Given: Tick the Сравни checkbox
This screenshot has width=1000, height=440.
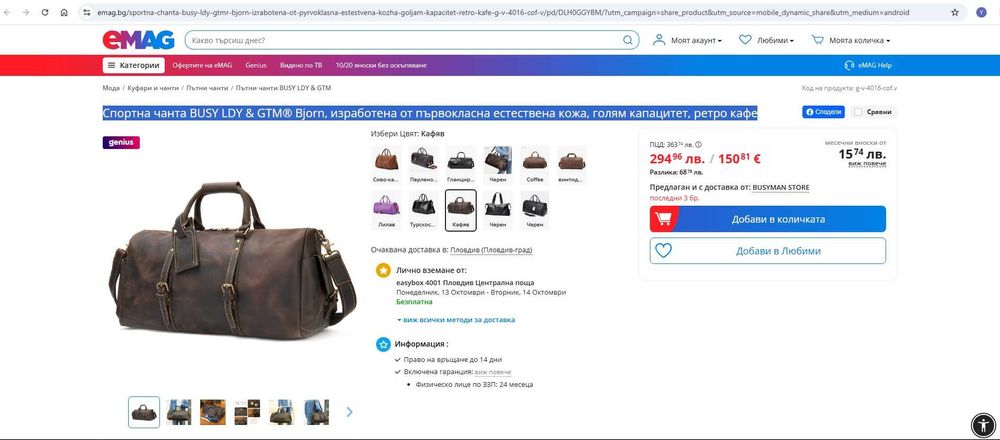Looking at the screenshot, I should (x=858, y=112).
